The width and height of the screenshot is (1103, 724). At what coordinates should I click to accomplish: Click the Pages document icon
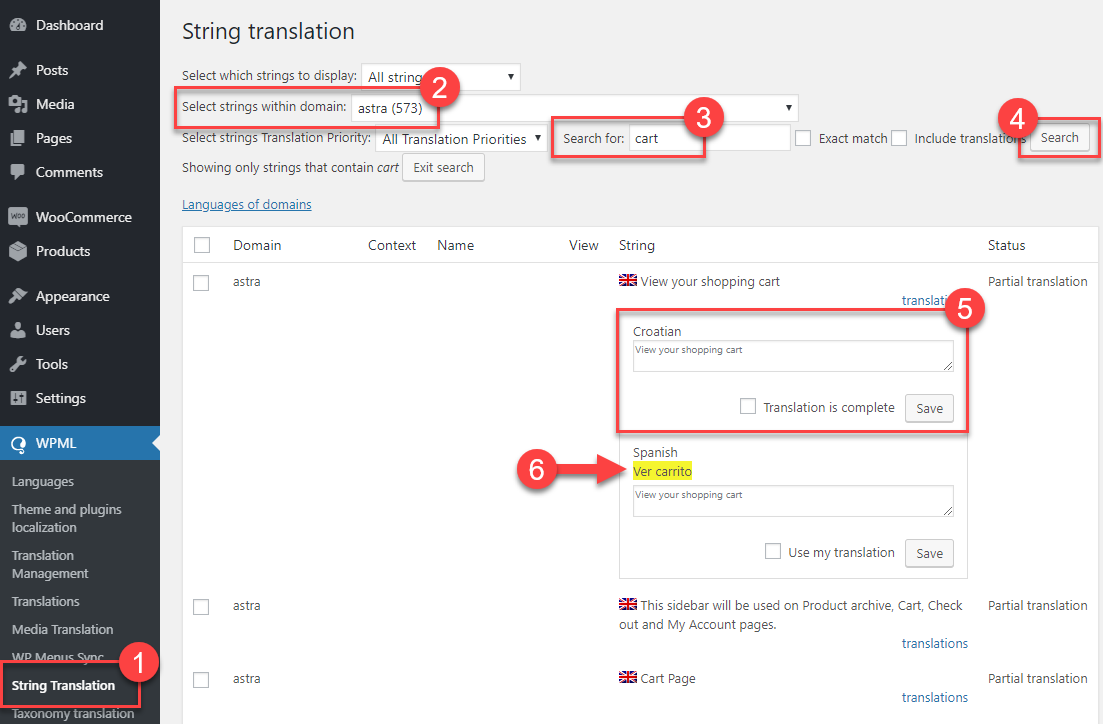(18, 138)
